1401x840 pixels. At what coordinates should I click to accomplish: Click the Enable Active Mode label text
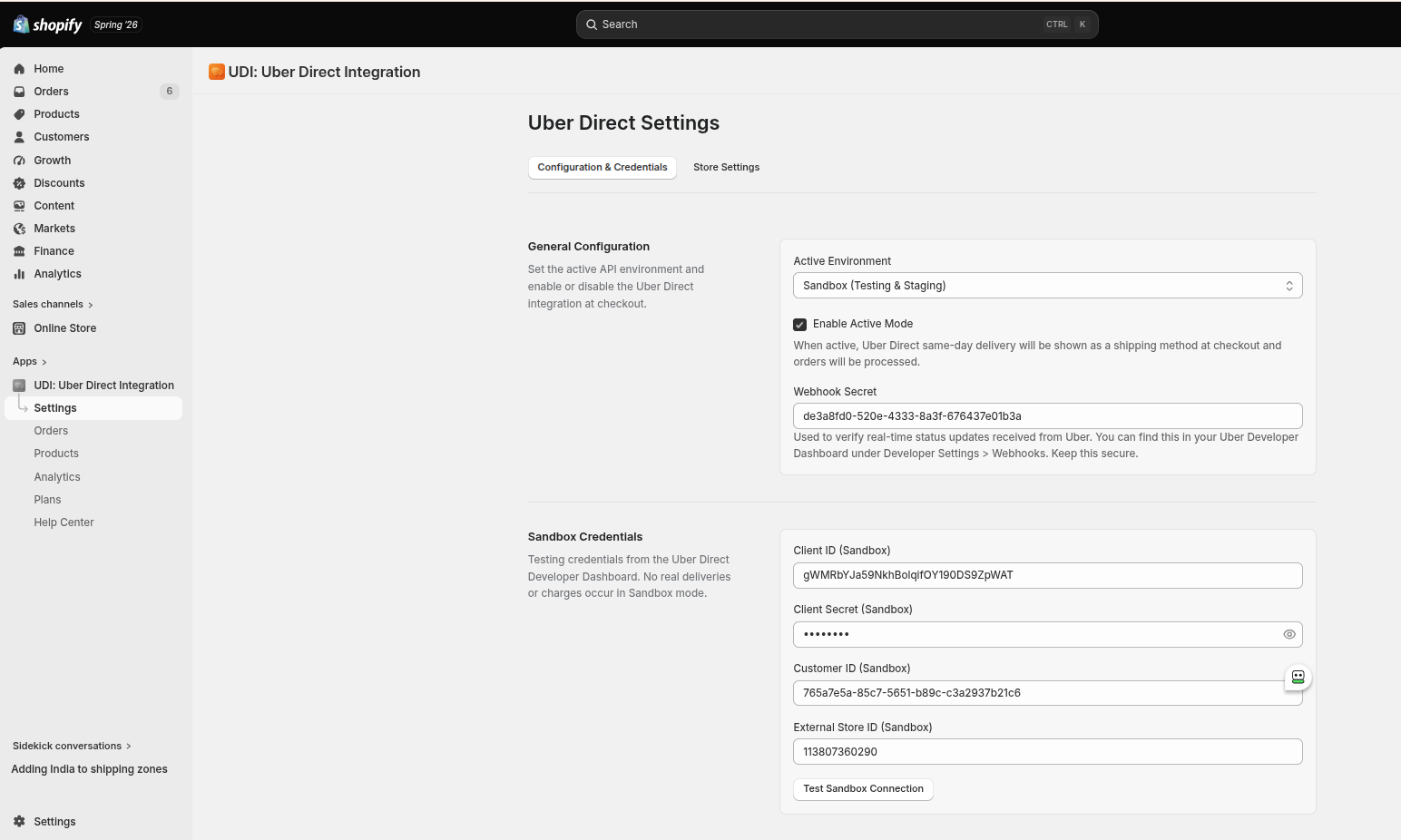[863, 324]
